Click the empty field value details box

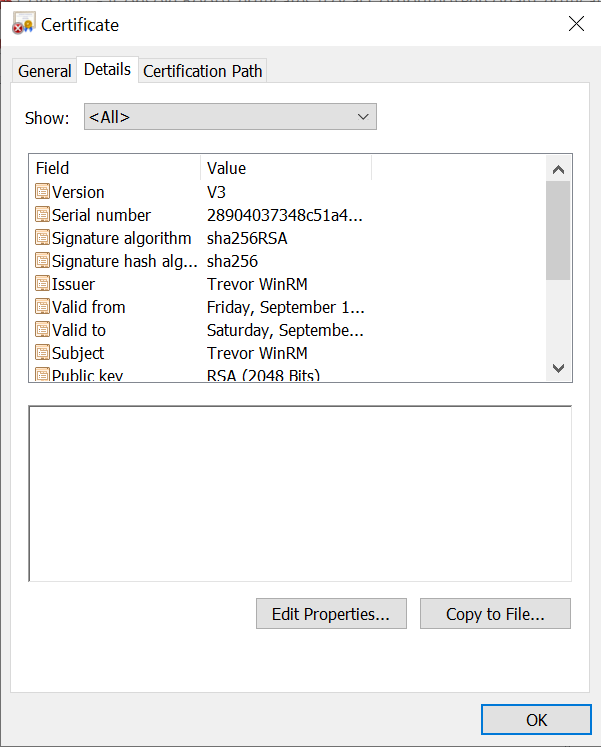(300, 494)
